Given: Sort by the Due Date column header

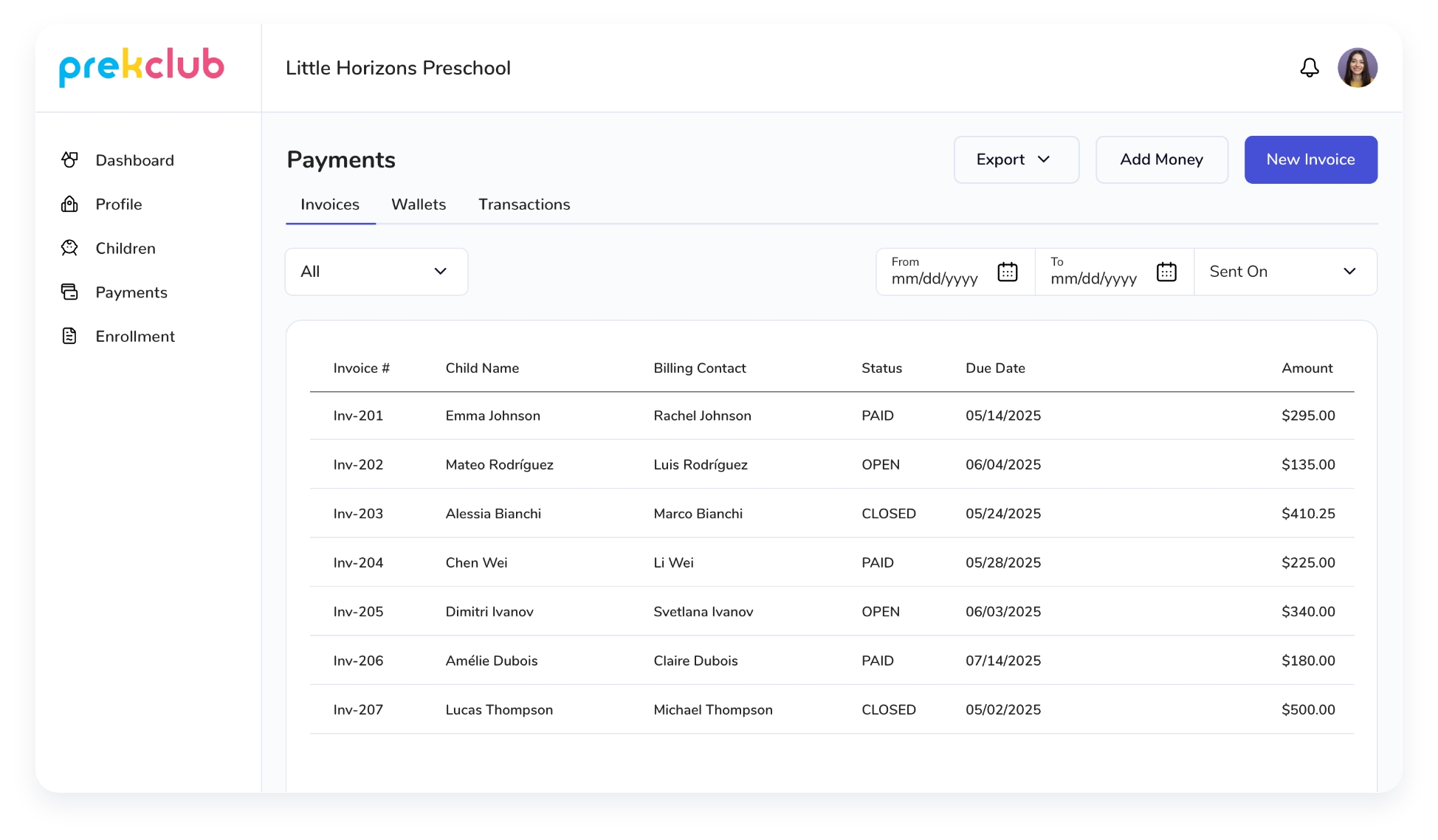Looking at the screenshot, I should pos(995,368).
